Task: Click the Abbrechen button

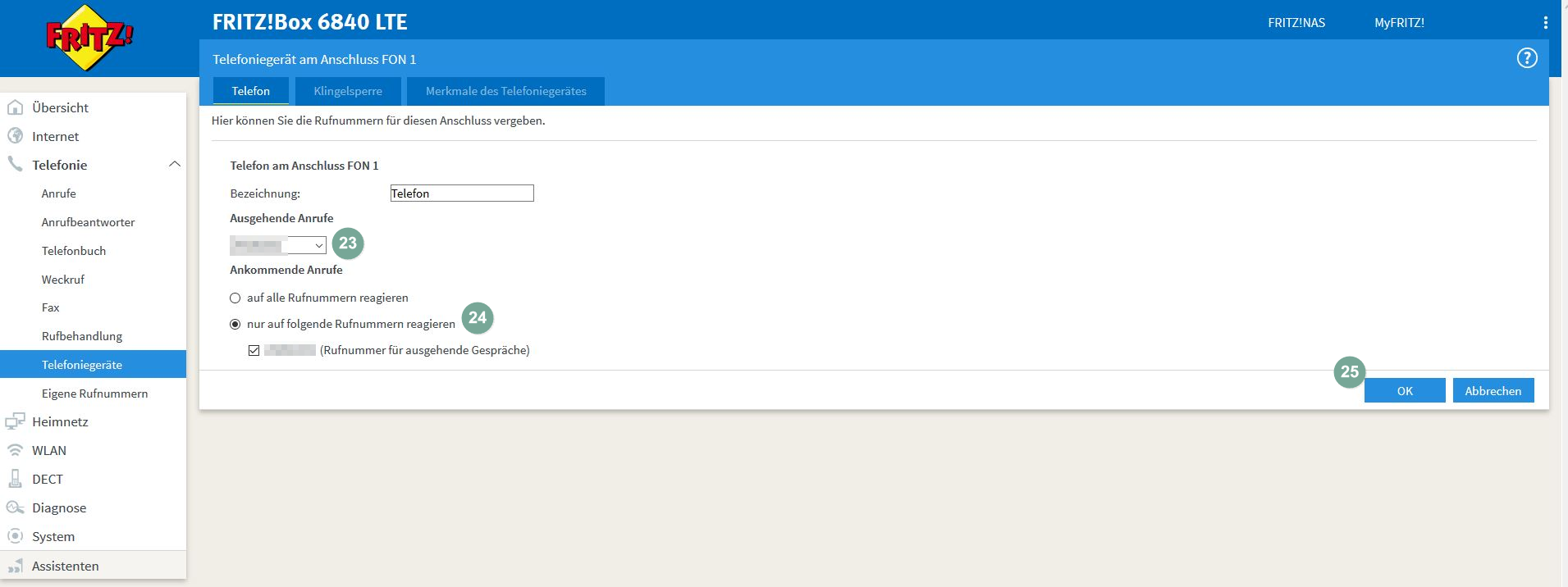Action: 1493,390
